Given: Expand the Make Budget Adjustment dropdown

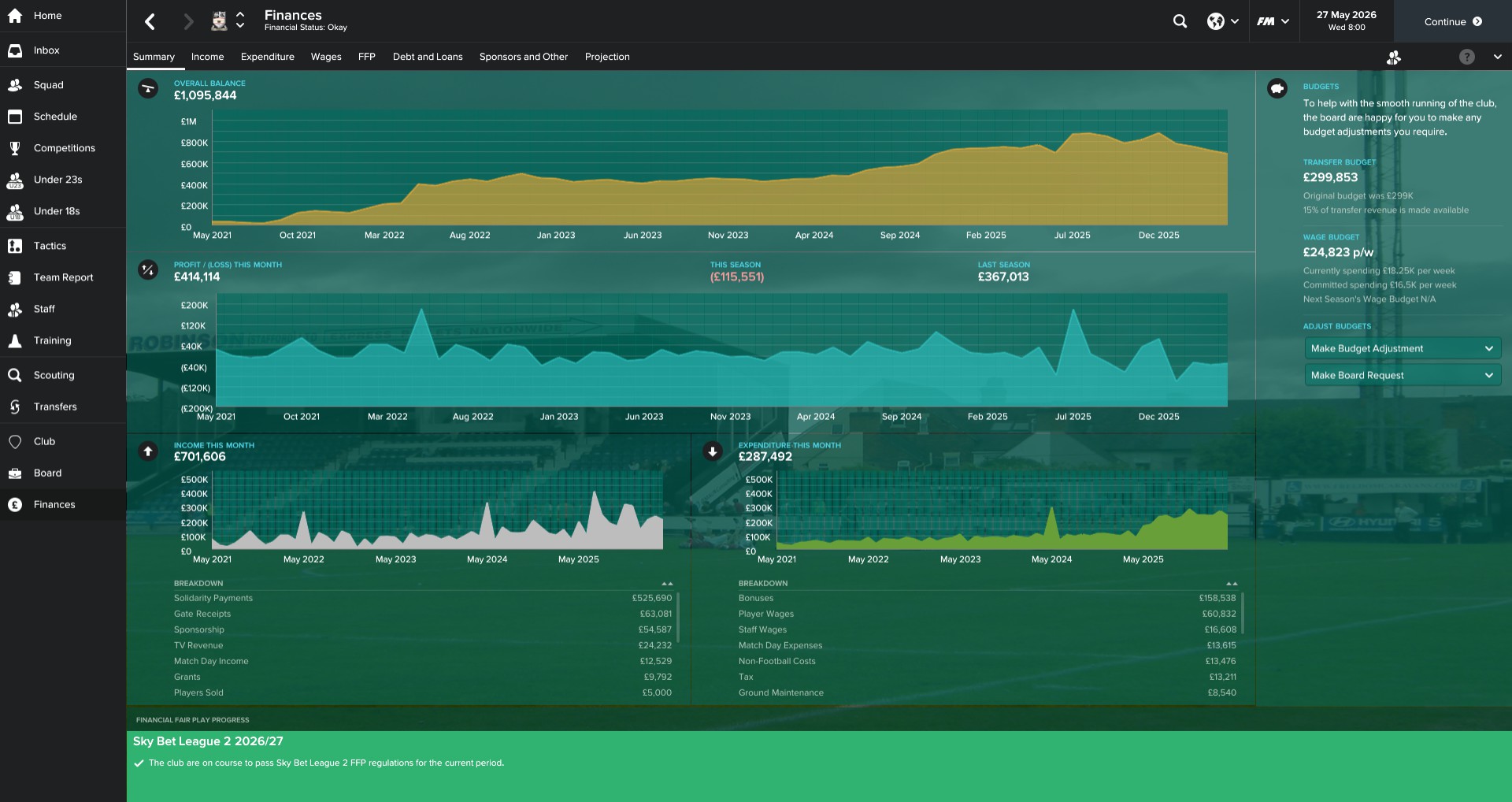Looking at the screenshot, I should coord(1402,348).
